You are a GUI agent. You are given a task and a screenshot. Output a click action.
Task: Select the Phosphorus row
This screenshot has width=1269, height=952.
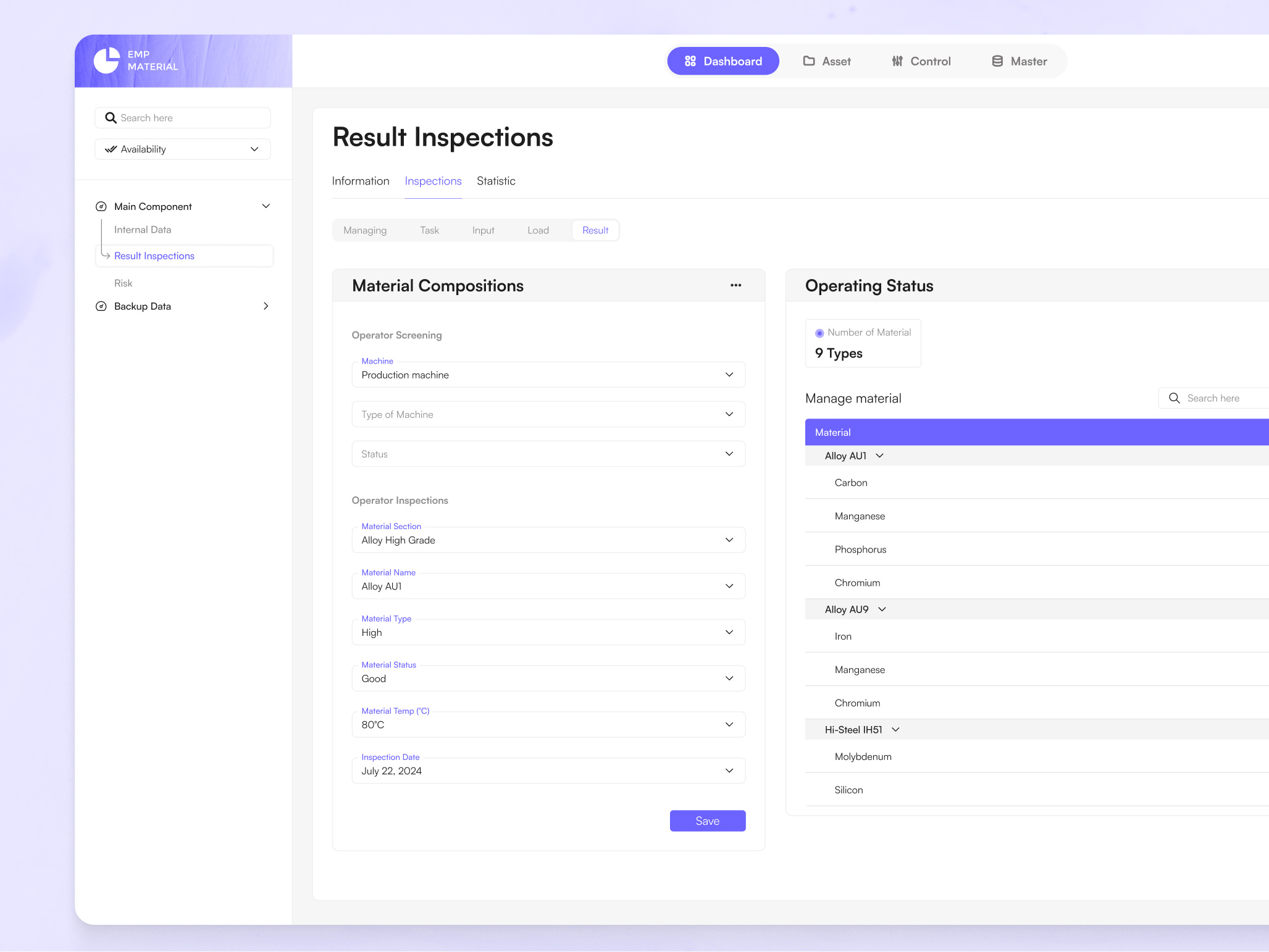click(1037, 549)
